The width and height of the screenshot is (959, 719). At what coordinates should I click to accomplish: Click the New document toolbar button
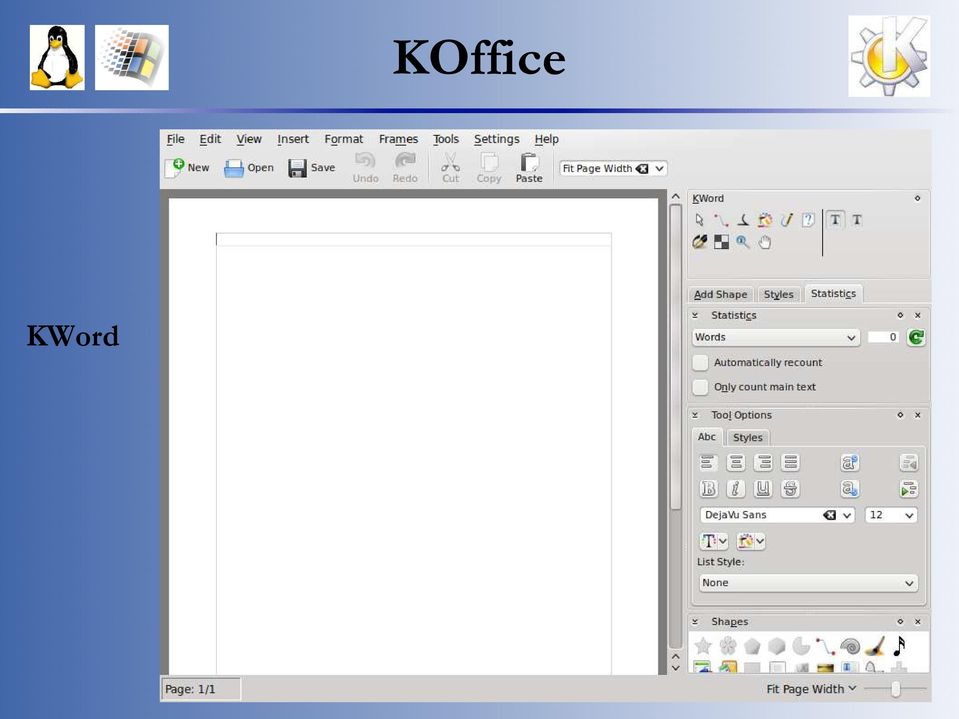point(187,168)
